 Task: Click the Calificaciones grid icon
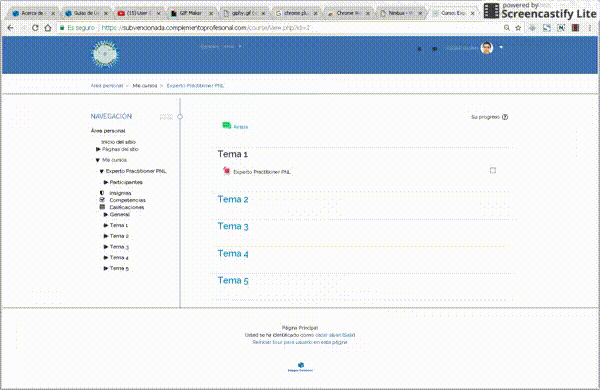(x=102, y=207)
